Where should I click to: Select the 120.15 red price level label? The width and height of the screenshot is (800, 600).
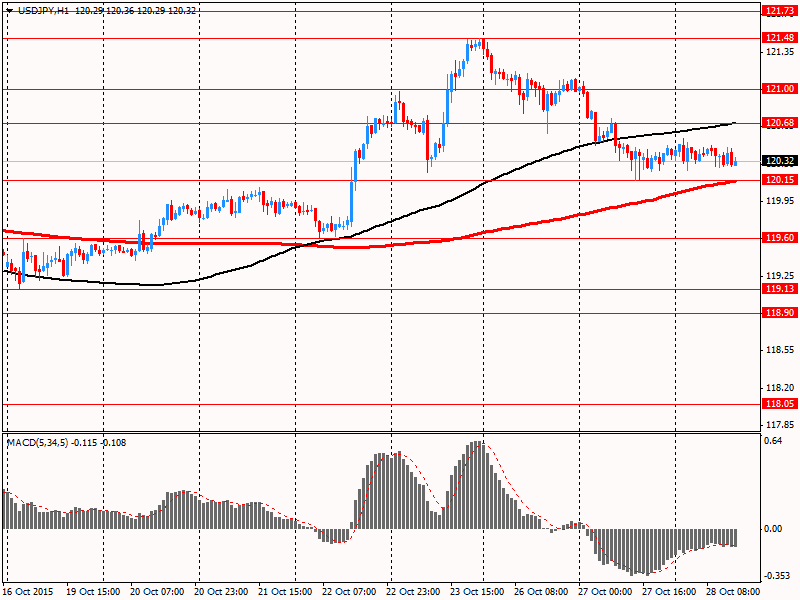(x=780, y=180)
